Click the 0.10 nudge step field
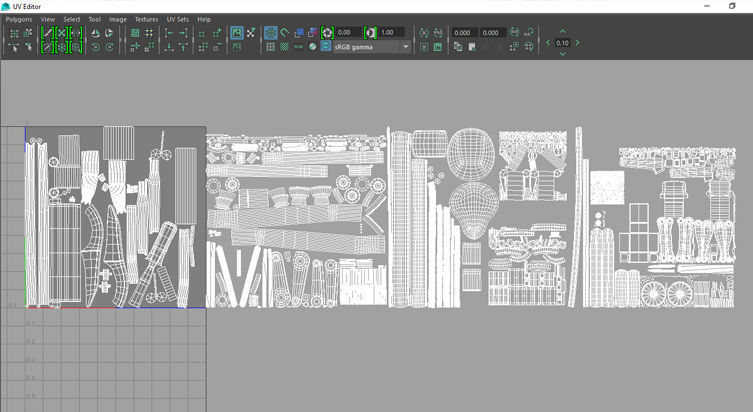This screenshot has height=412, width=753. click(x=562, y=43)
